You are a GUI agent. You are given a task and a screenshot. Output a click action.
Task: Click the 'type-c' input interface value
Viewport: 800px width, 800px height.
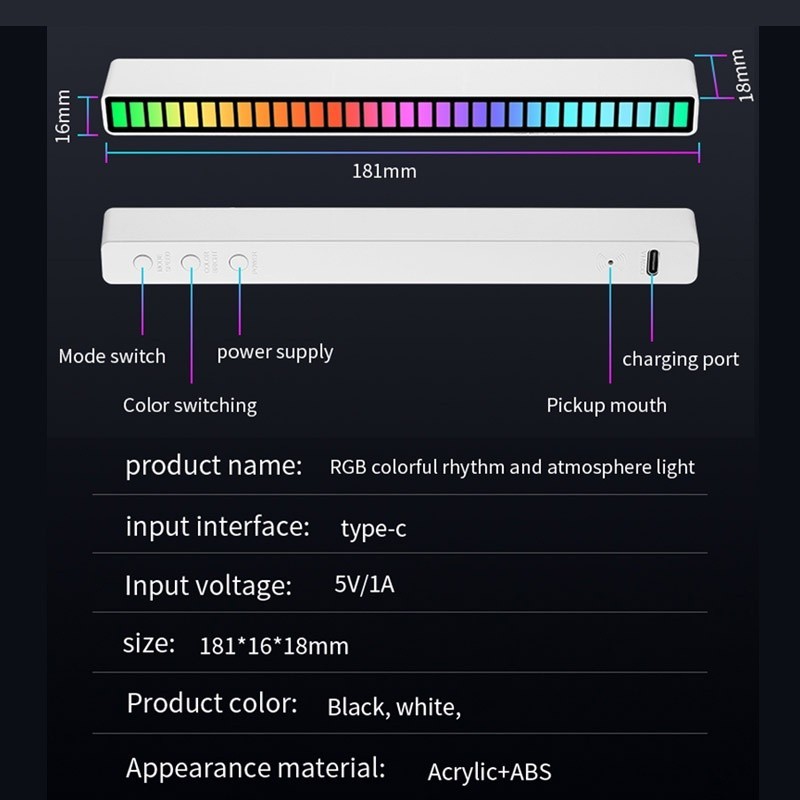373,528
